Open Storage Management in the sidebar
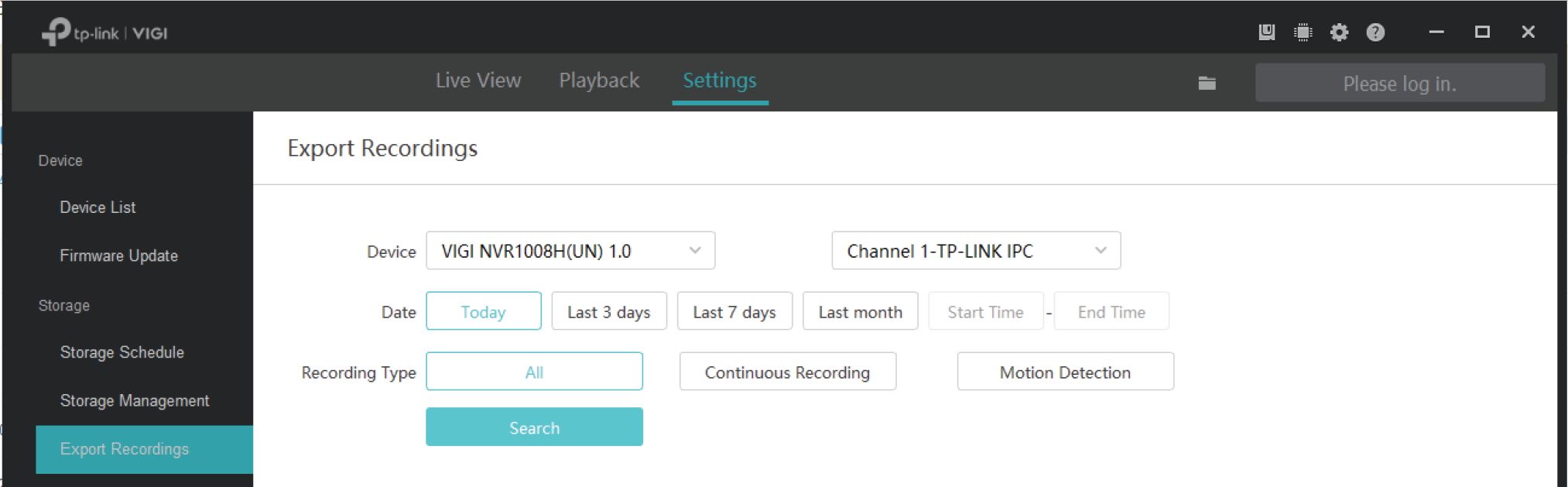This screenshot has height=487, width=1568. (135, 401)
